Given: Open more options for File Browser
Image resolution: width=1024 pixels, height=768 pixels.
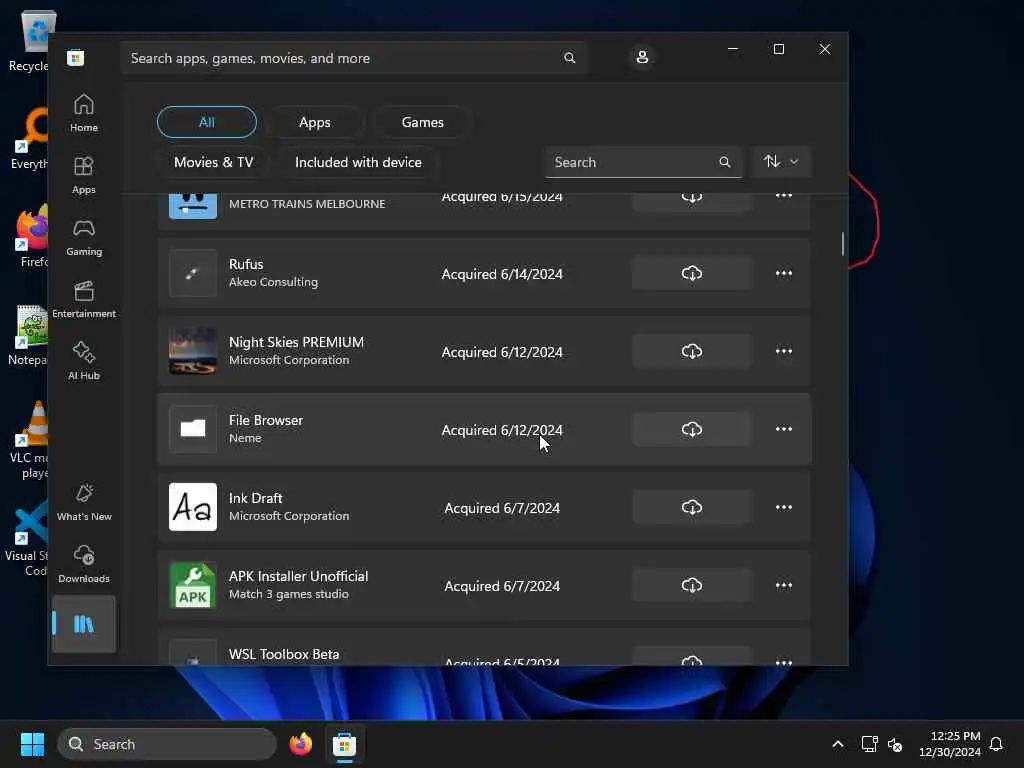Looking at the screenshot, I should (784, 429).
